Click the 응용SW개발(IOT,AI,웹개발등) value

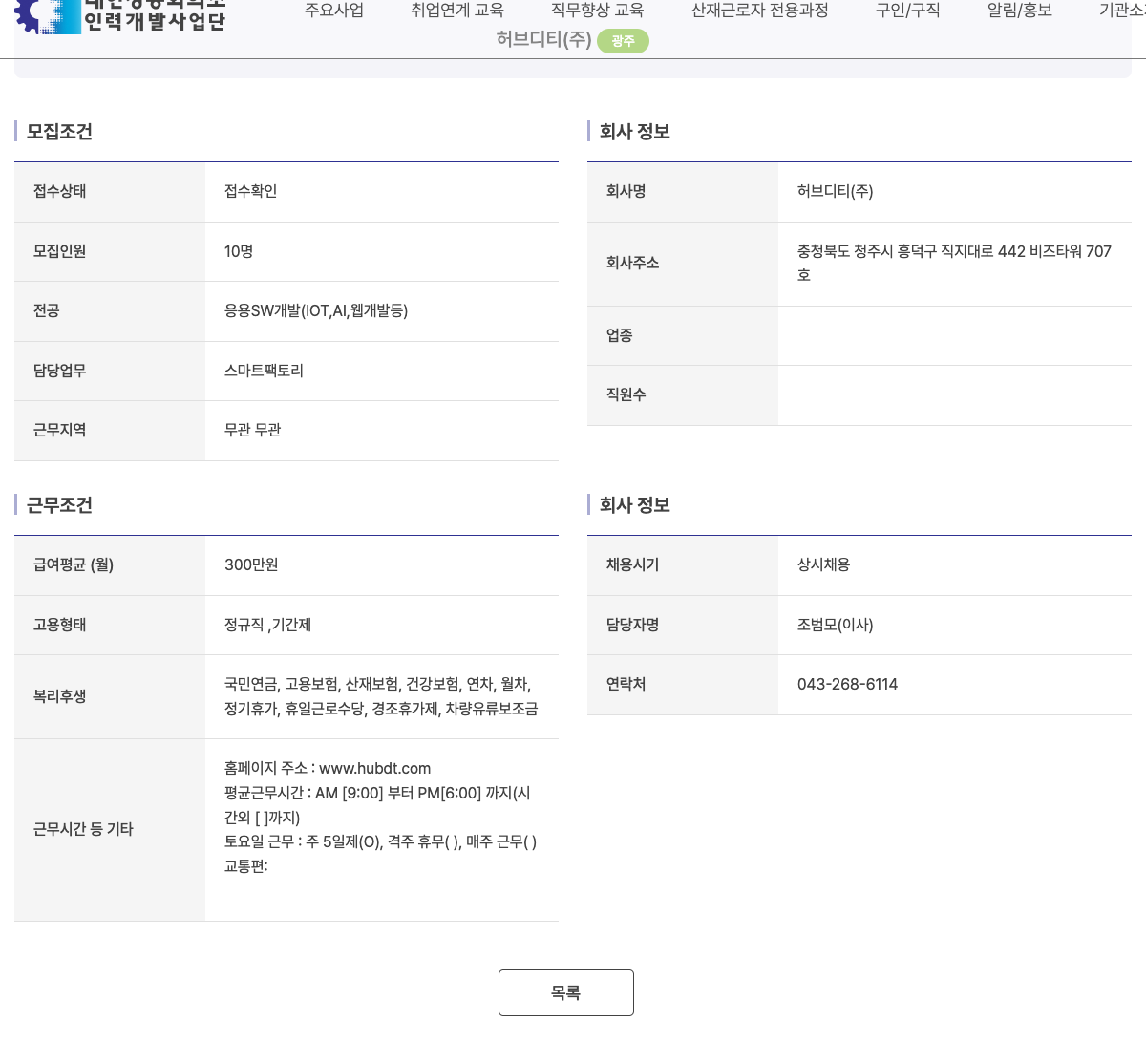316,310
